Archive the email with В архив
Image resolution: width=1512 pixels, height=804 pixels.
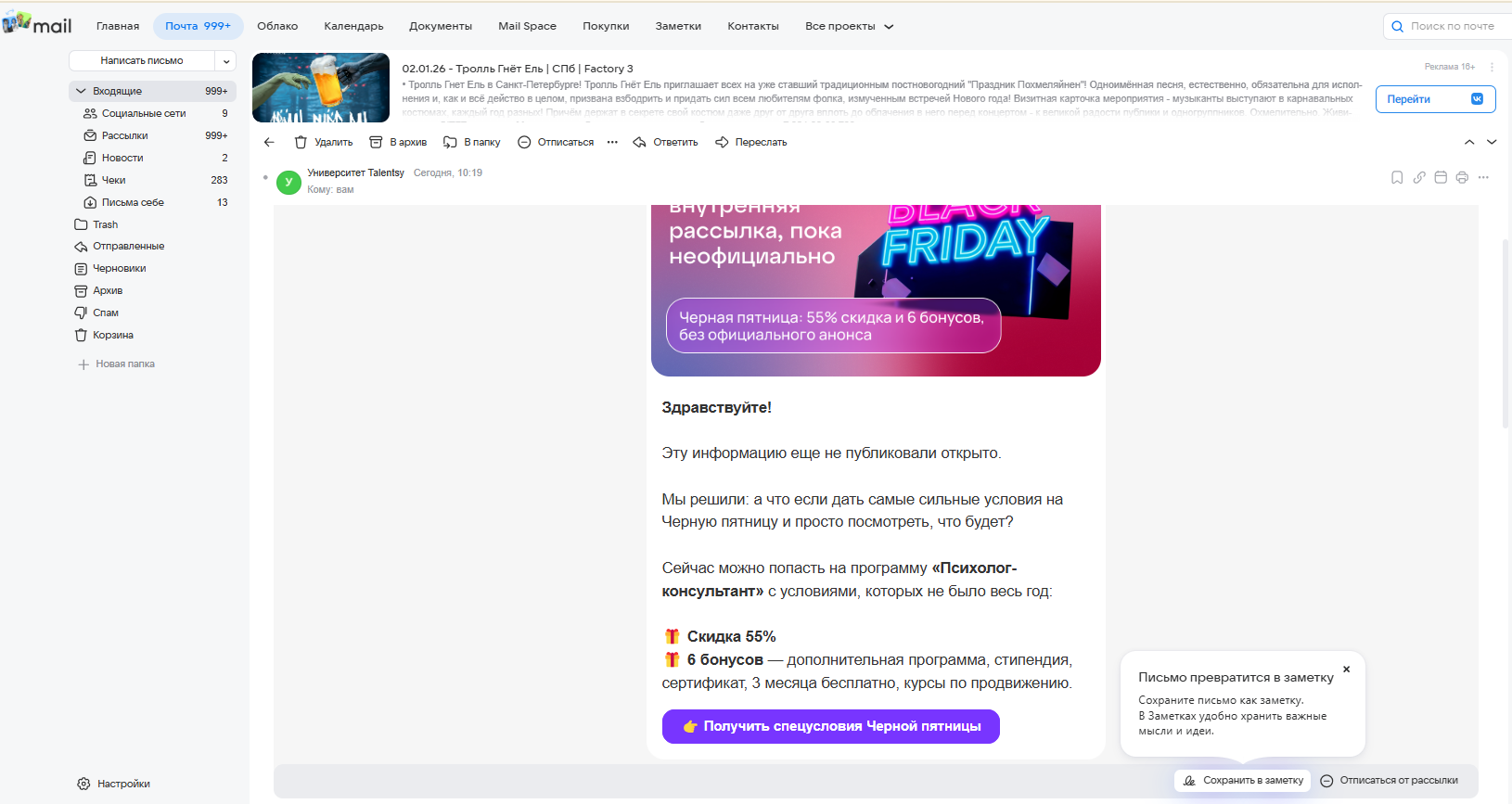pyautogui.click(x=398, y=142)
